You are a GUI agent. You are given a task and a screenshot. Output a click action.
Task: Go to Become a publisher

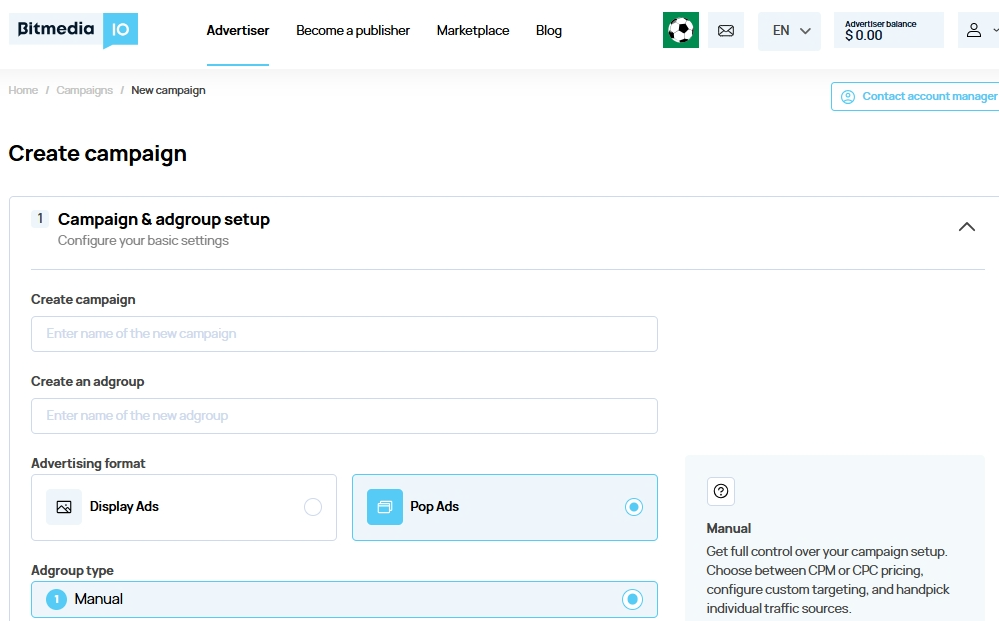point(353,31)
